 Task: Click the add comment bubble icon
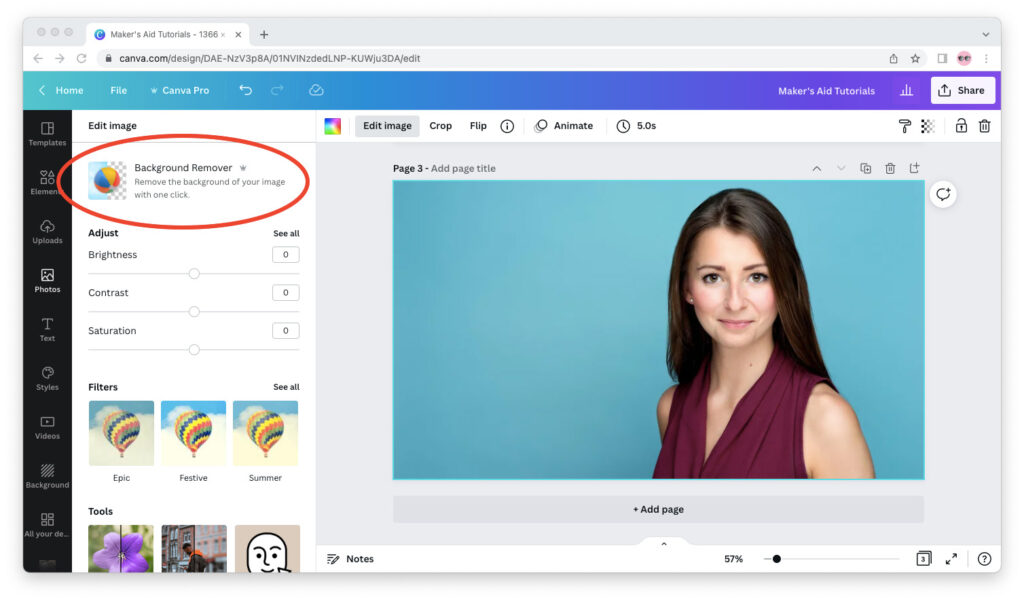[x=943, y=194]
